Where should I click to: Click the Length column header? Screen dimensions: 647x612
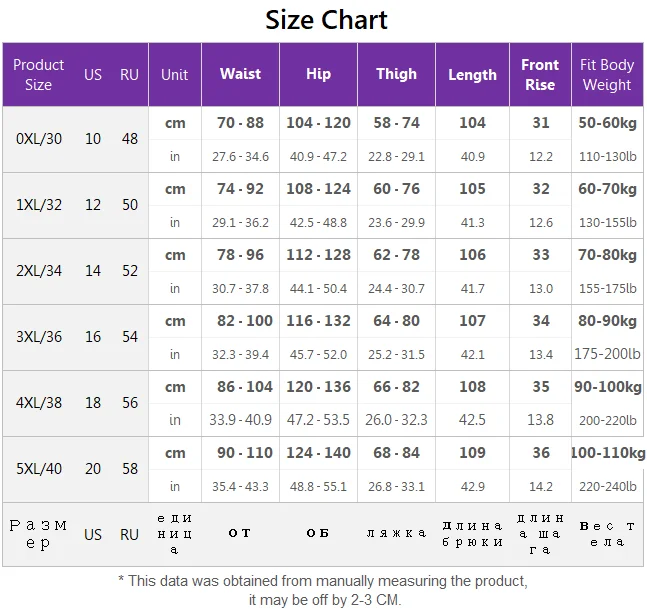pyautogui.click(x=472, y=74)
